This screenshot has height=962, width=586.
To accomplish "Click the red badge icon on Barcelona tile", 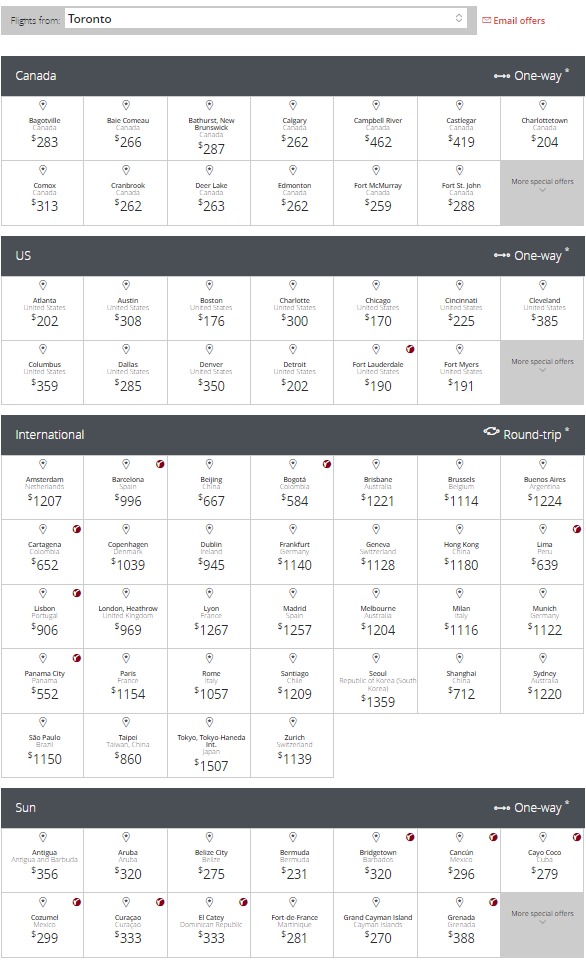I will [160, 464].
